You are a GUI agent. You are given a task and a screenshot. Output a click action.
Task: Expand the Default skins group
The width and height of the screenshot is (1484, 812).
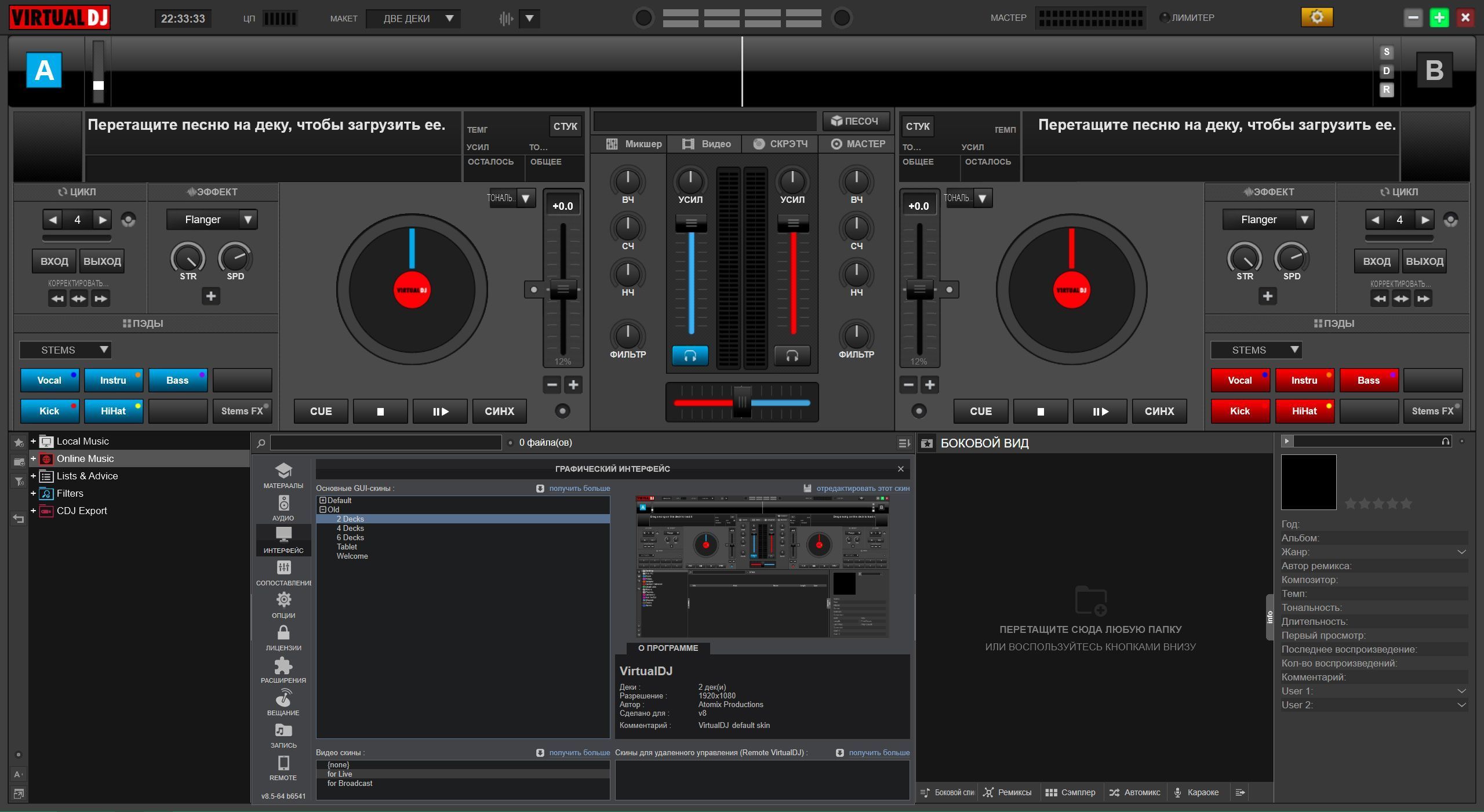(x=323, y=500)
